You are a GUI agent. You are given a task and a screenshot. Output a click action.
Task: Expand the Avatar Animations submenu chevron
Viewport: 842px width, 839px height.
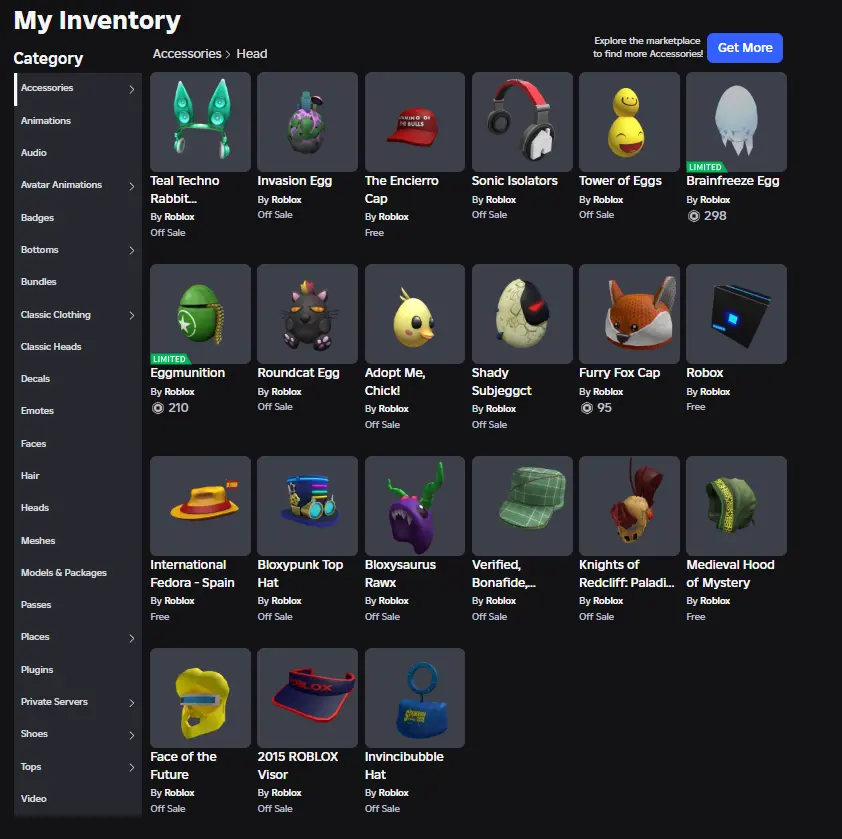(x=132, y=186)
